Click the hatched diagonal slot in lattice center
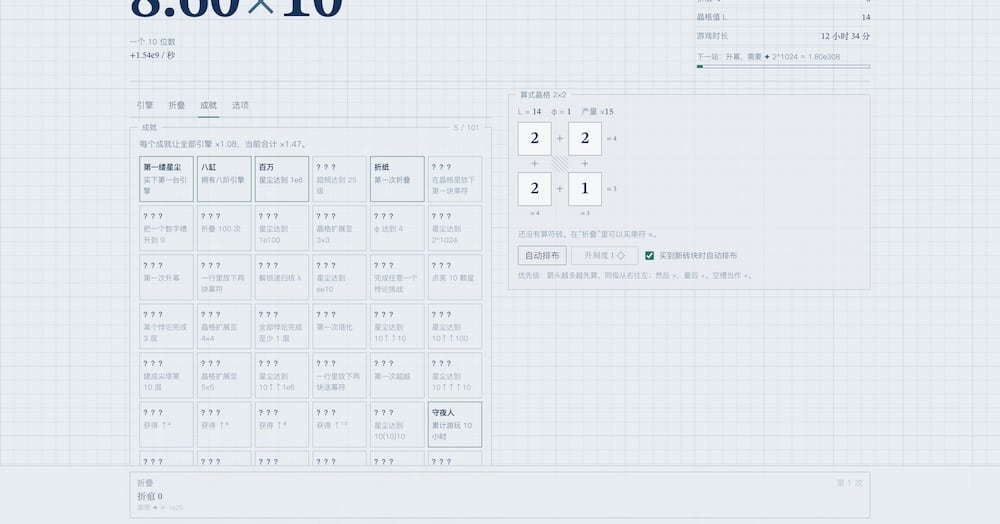Screen dimensions: 1000x524 560,164
